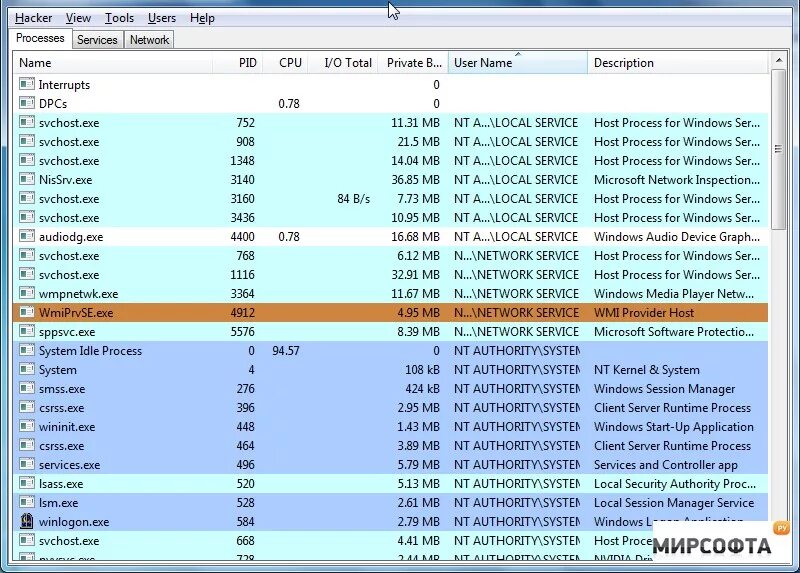This screenshot has height=573, width=800.
Task: Click 'Services and Controller app' description
Action: pyautogui.click(x=666, y=465)
